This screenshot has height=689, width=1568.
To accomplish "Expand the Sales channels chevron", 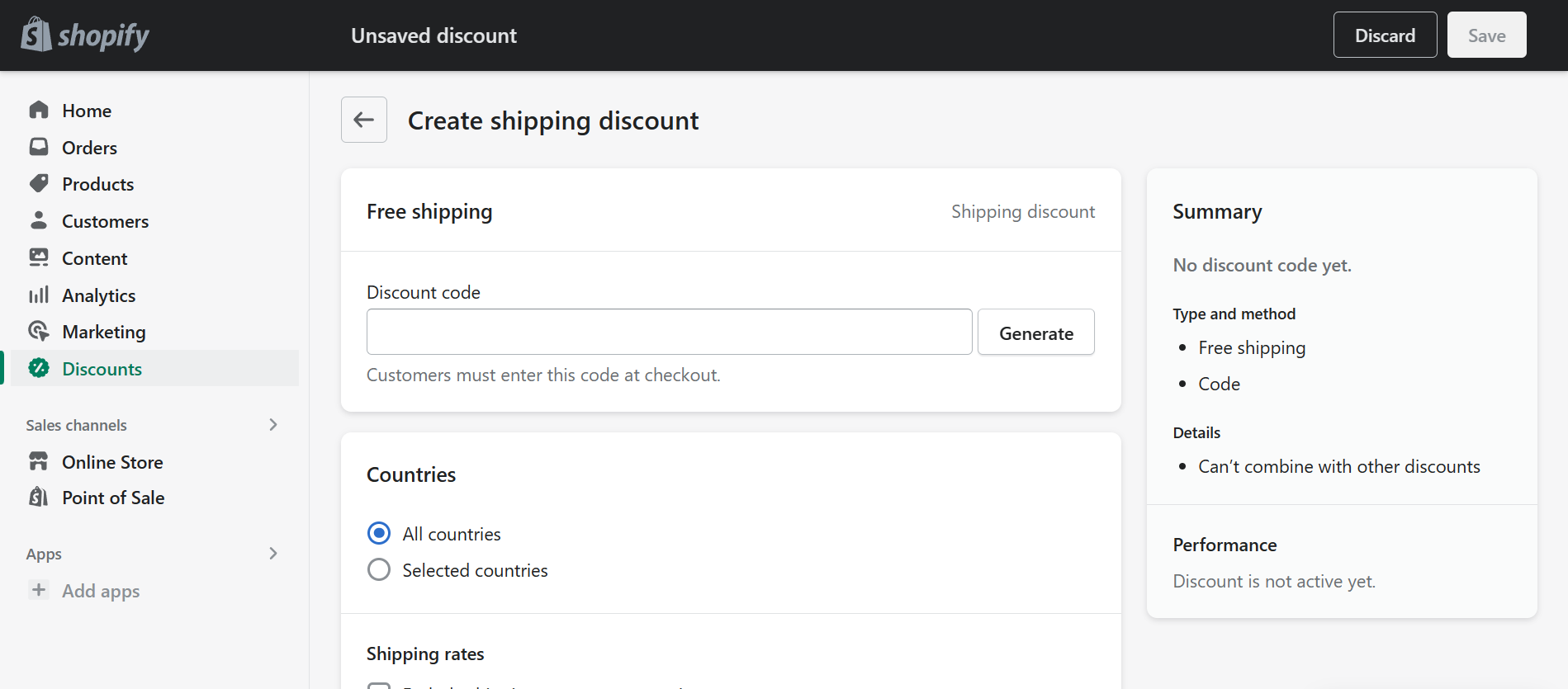I will [273, 424].
